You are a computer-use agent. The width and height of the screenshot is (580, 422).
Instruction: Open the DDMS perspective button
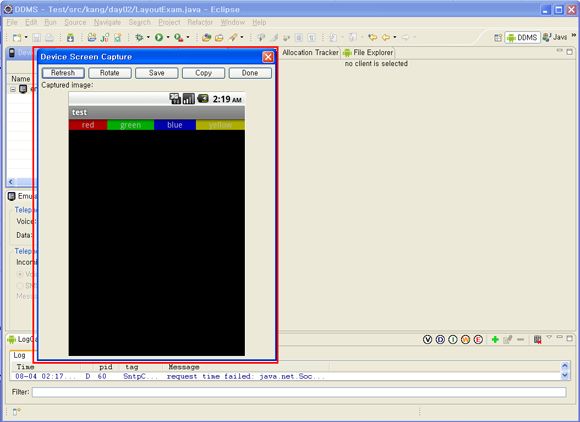point(522,37)
